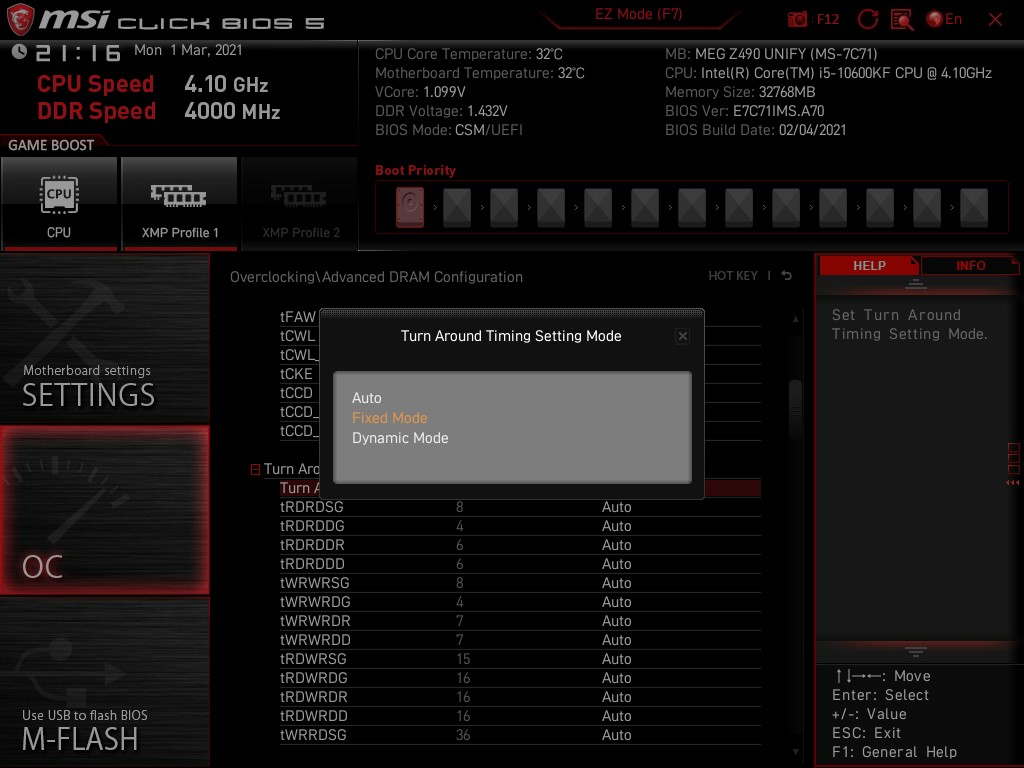The image size is (1024, 768).
Task: Change language via the En globe icon
Action: tap(944, 19)
